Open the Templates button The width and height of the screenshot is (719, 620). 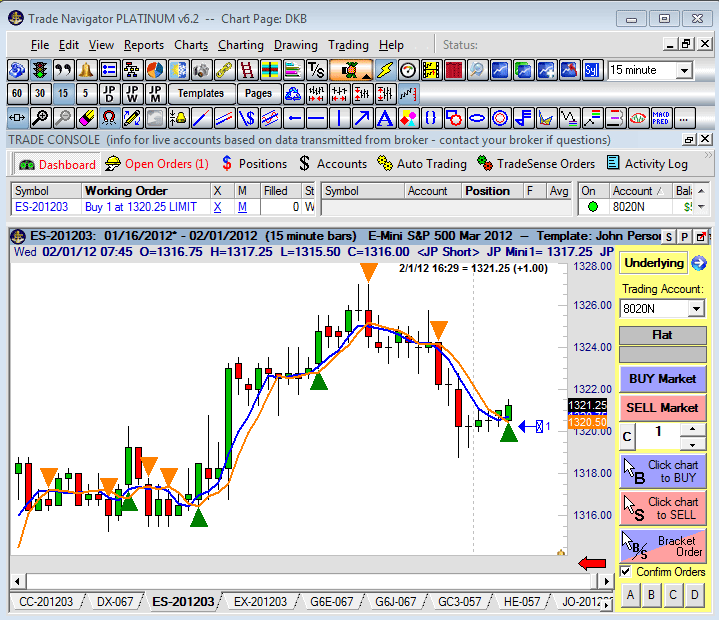[x=201, y=94]
